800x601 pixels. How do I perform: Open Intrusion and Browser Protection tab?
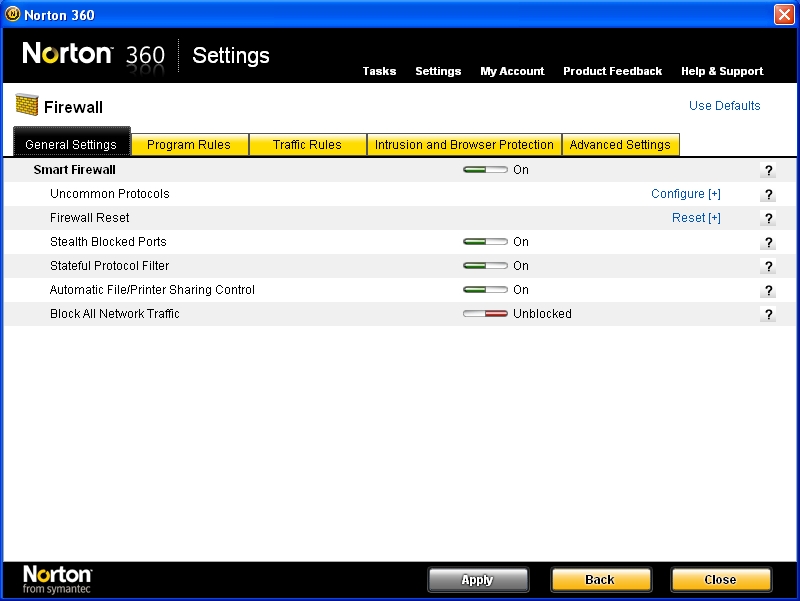[464, 145]
